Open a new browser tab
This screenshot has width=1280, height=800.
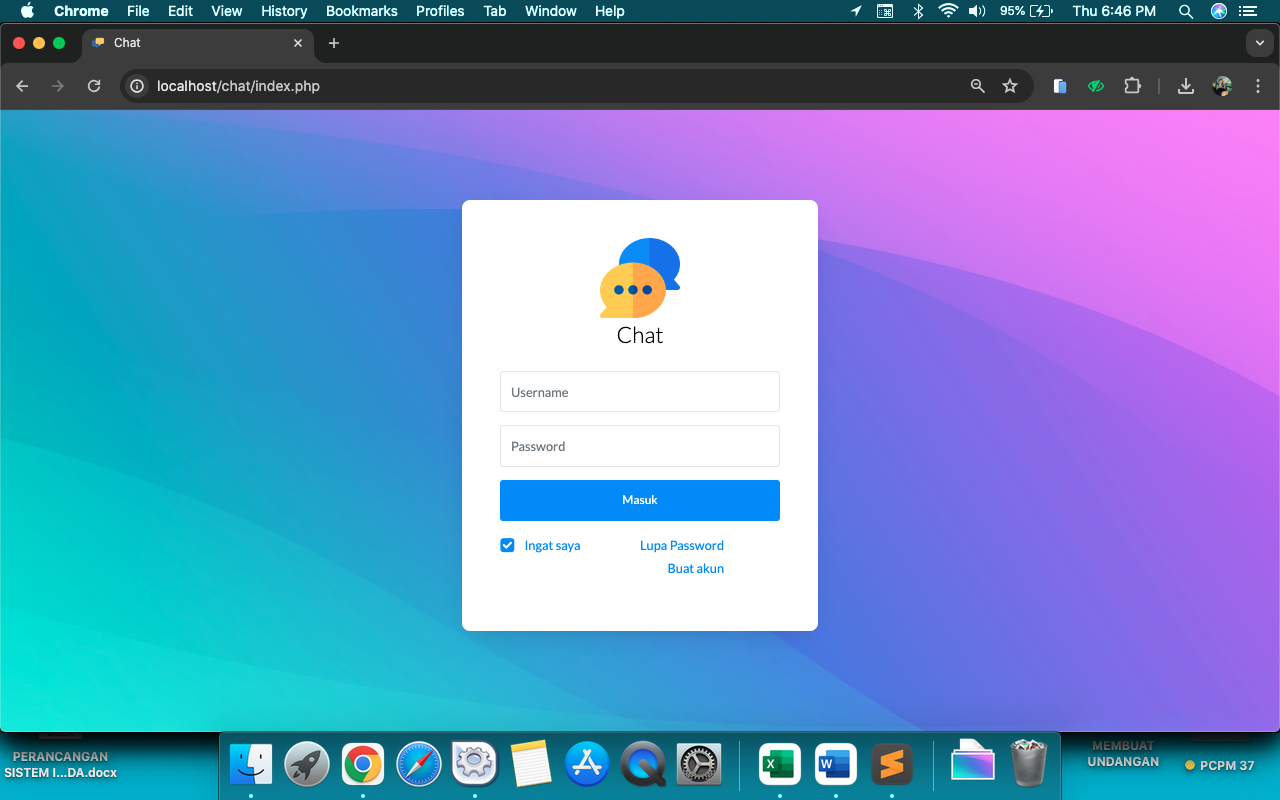coord(334,43)
